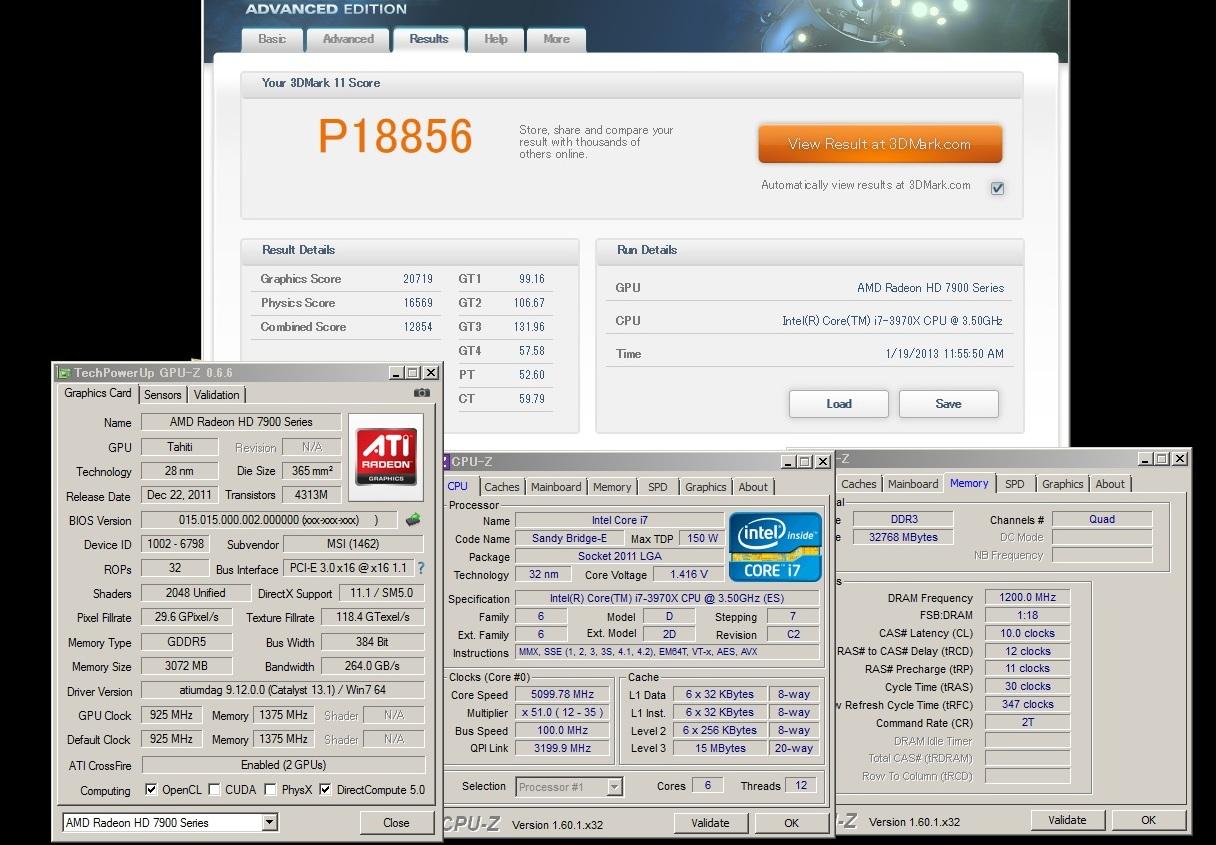Open the Graphics tab in the CPU-Z Memory window

click(x=1063, y=484)
